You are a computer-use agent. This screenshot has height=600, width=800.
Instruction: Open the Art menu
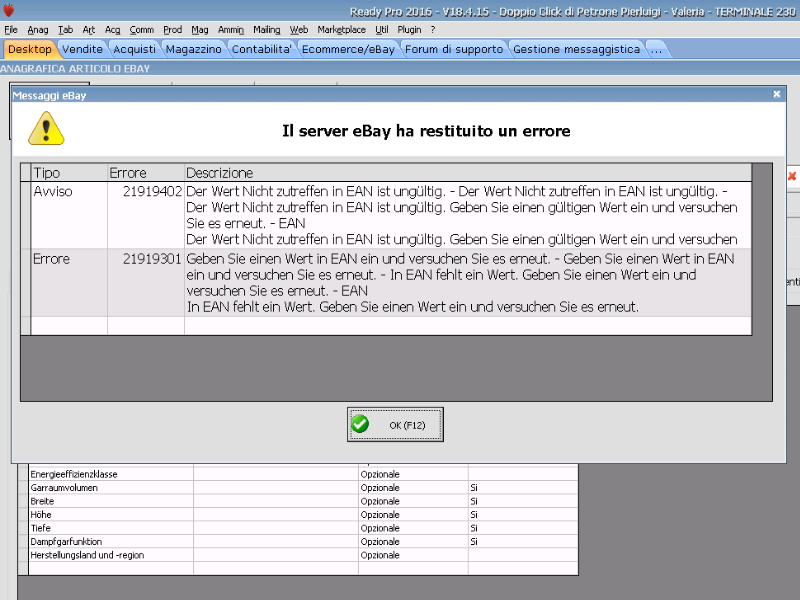pos(89,30)
